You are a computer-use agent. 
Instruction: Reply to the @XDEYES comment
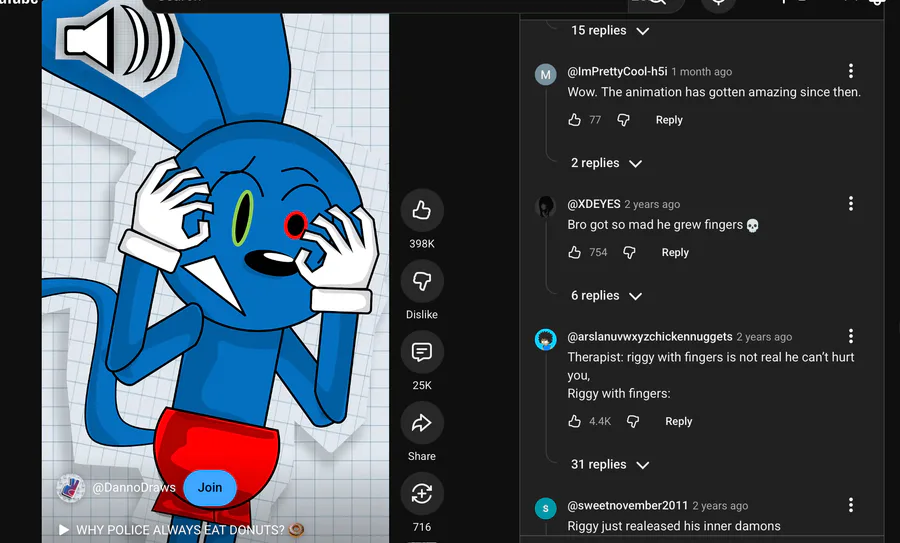click(675, 253)
